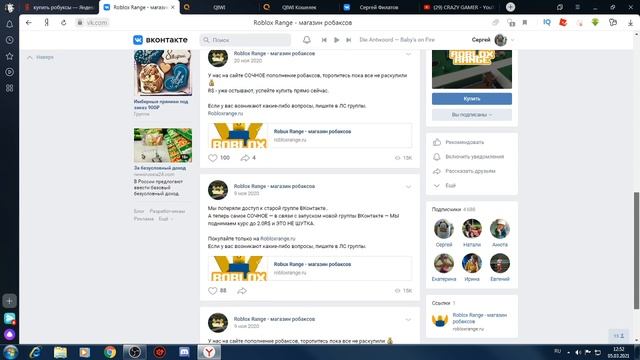Open Discord from the taskbar
Image resolution: width=640 pixels, height=360 pixels.
pyautogui.click(x=184, y=352)
